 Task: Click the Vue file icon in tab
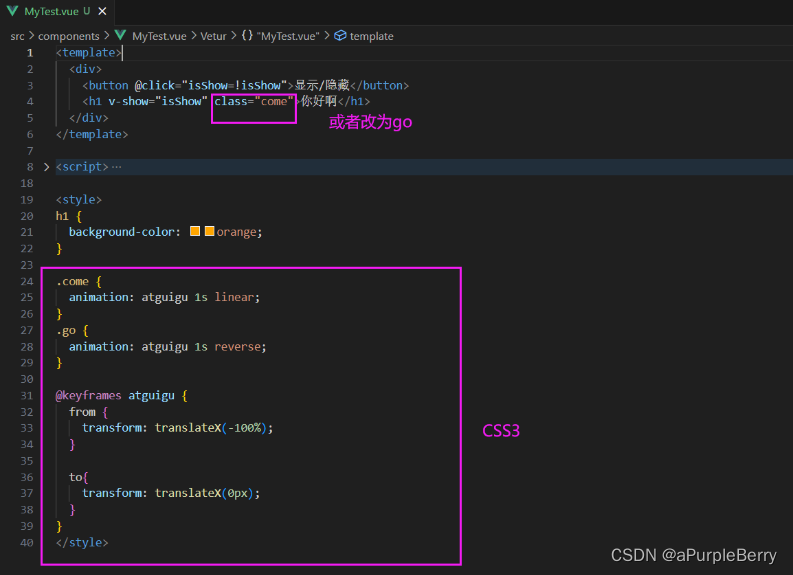point(13,11)
